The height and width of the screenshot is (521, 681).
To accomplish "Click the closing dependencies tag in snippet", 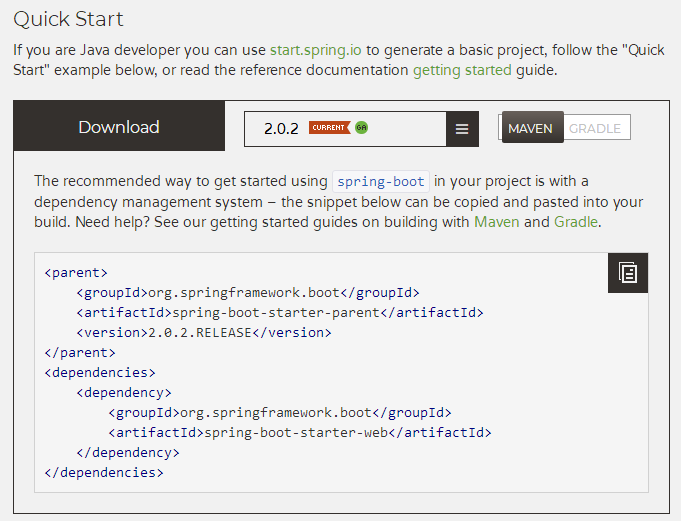I will click(104, 472).
